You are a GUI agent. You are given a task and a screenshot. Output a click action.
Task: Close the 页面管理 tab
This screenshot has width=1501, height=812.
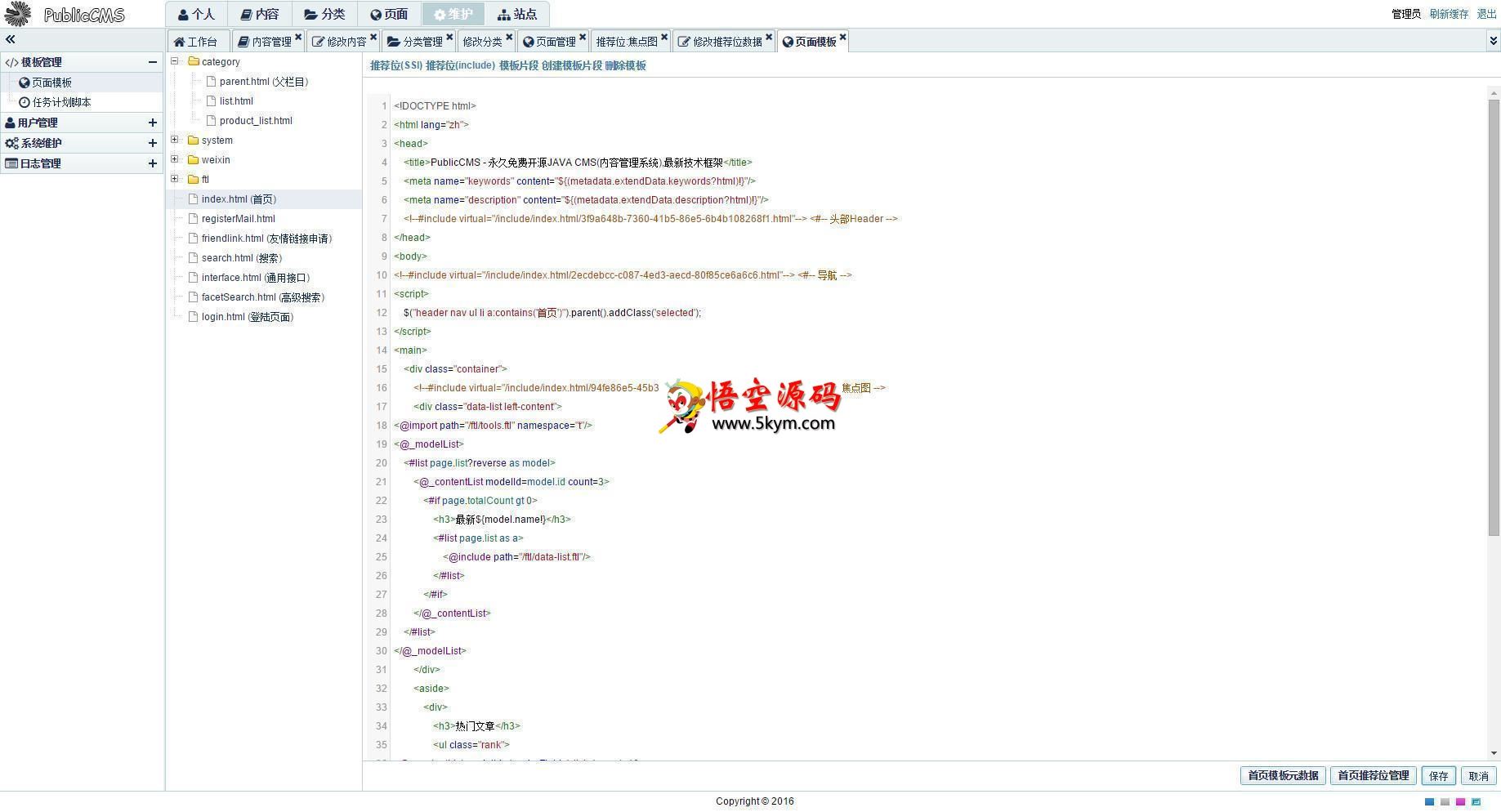(583, 37)
